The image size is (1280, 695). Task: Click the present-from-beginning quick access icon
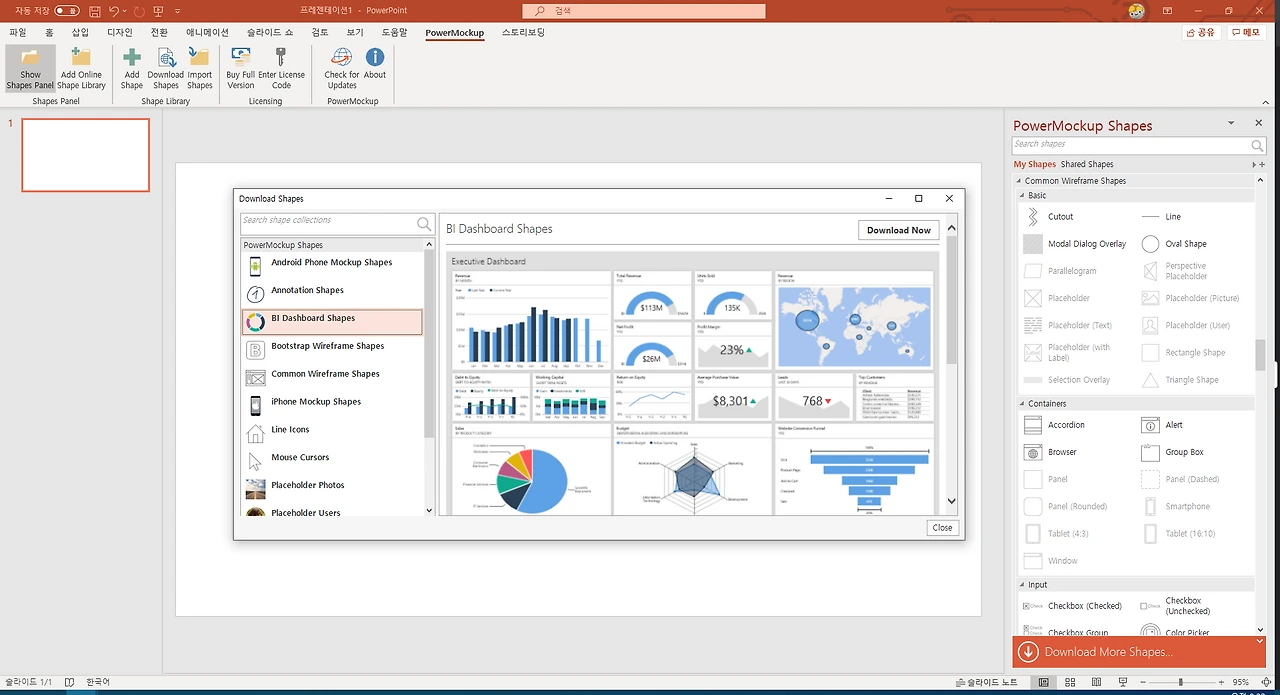[x=160, y=11]
